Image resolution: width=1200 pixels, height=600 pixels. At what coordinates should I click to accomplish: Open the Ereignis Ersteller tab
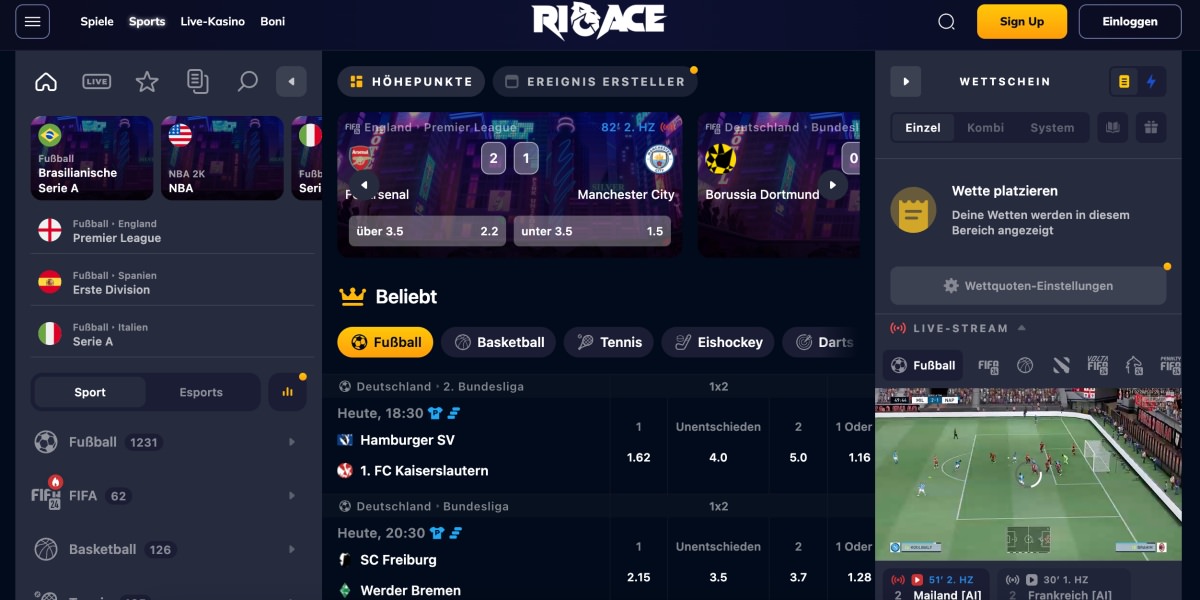[594, 82]
